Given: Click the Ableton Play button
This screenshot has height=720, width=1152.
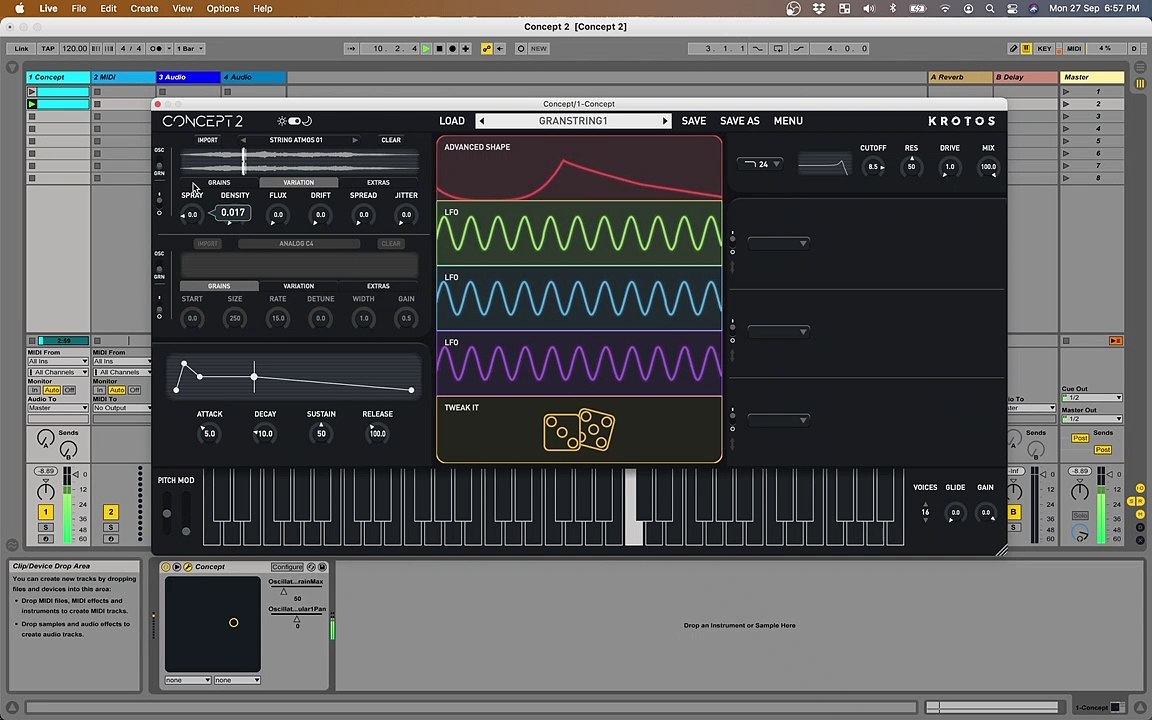Looking at the screenshot, I should (x=426, y=48).
